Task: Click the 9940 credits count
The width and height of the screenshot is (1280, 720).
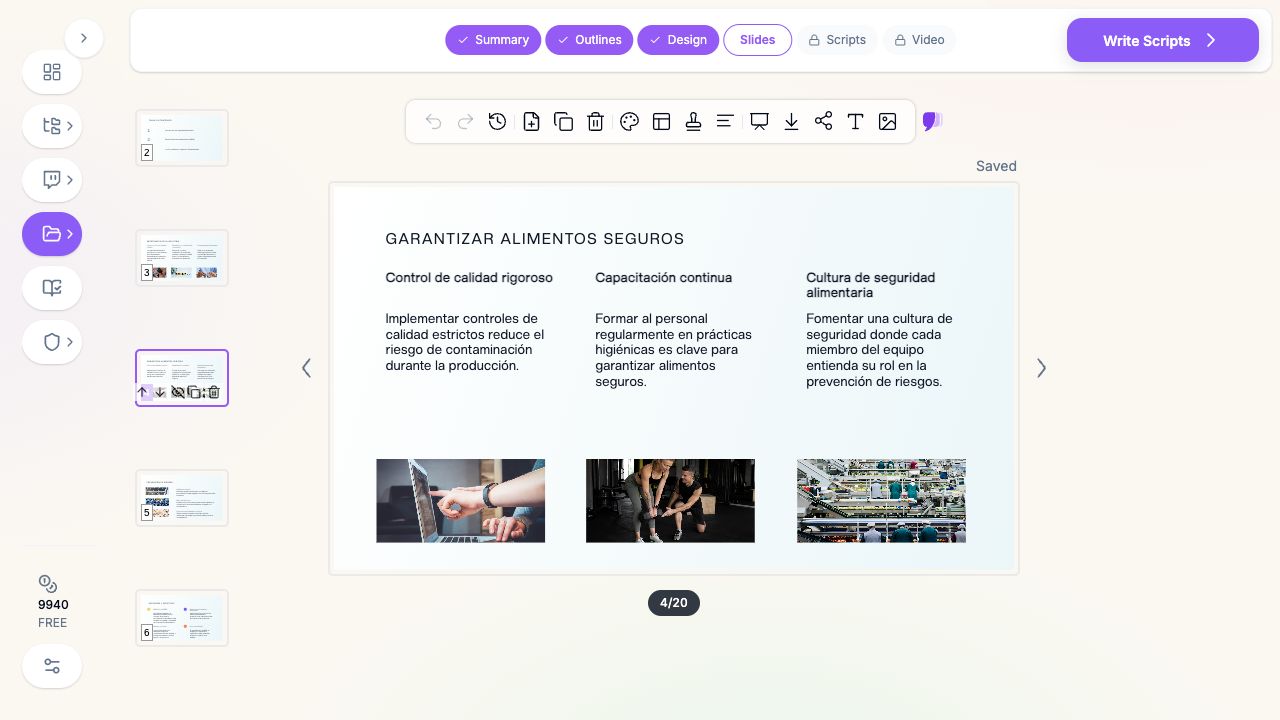Action: (x=53, y=605)
